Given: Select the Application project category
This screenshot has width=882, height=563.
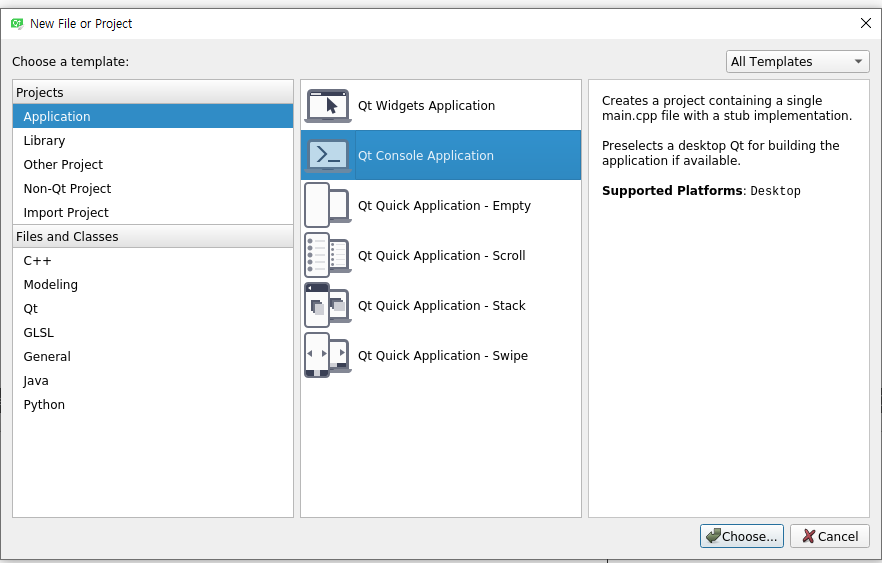Looking at the screenshot, I should [x=153, y=116].
